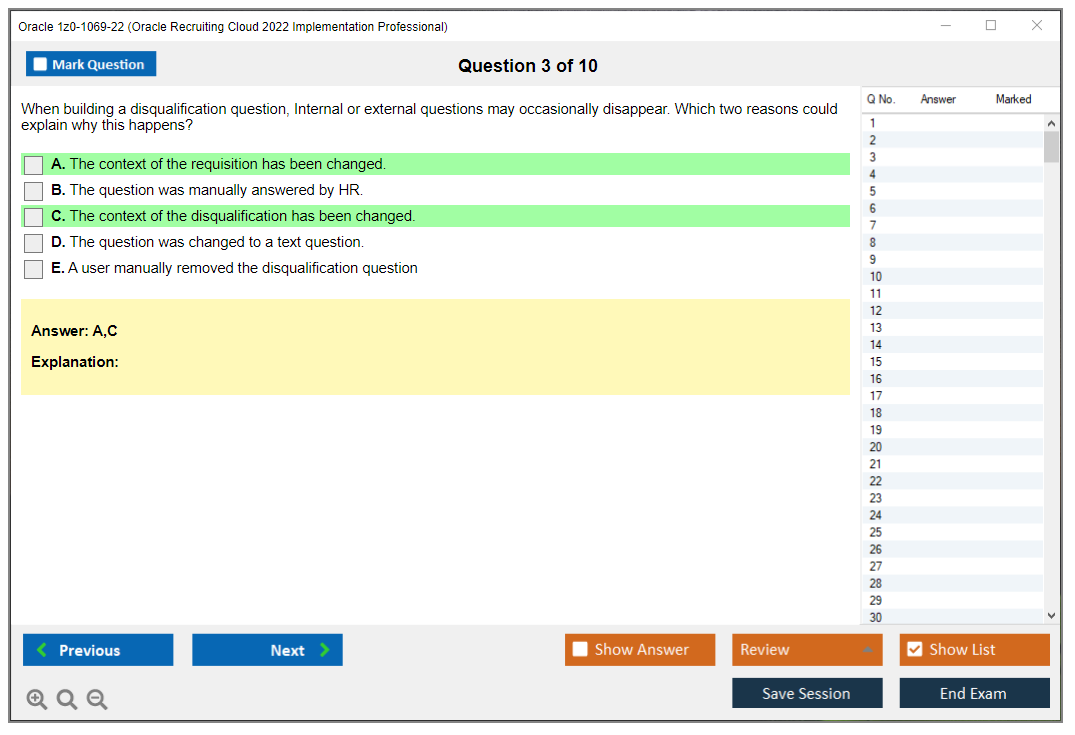The width and height of the screenshot is (1075, 735).
Task: Check answer option C checkbox
Action: pyautogui.click(x=33, y=216)
